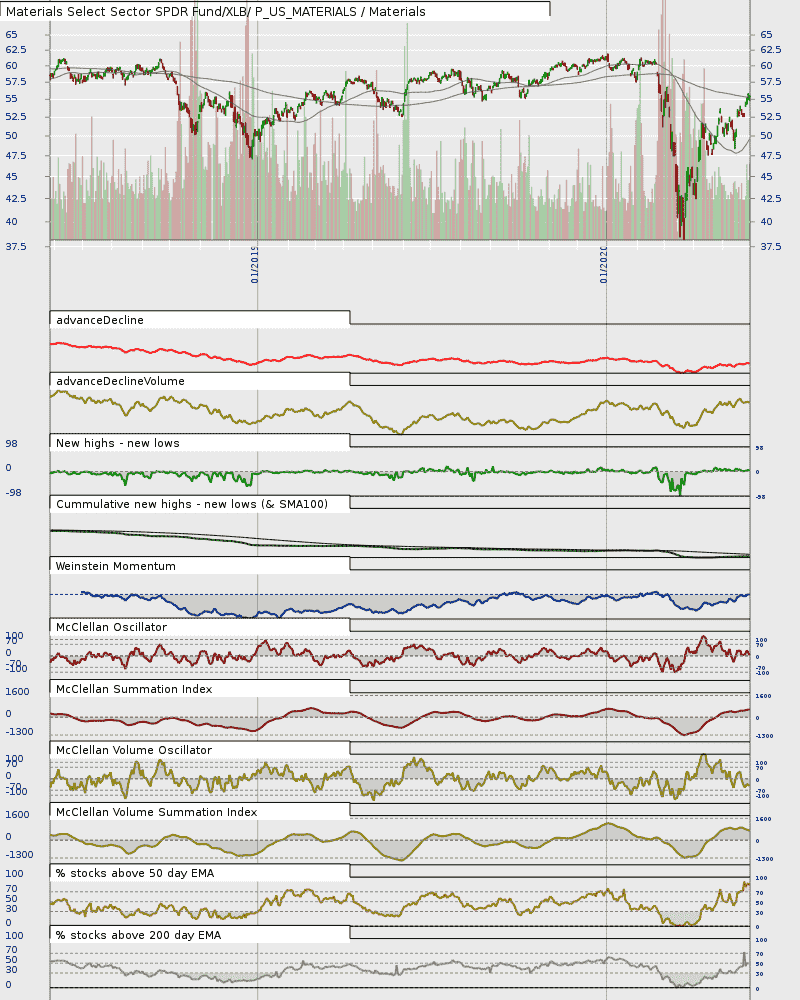Select the Weinstein Momentum panel label
This screenshot has width=800, height=1000.
115,566
